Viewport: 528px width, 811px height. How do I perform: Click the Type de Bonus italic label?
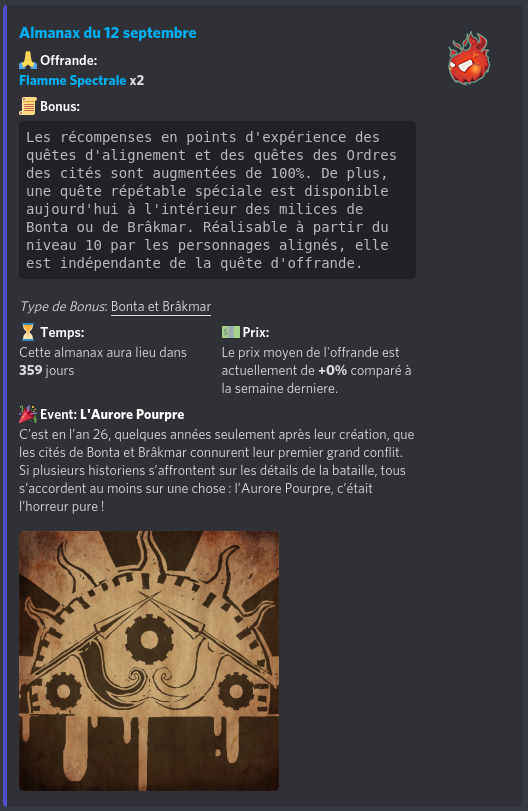point(63,306)
